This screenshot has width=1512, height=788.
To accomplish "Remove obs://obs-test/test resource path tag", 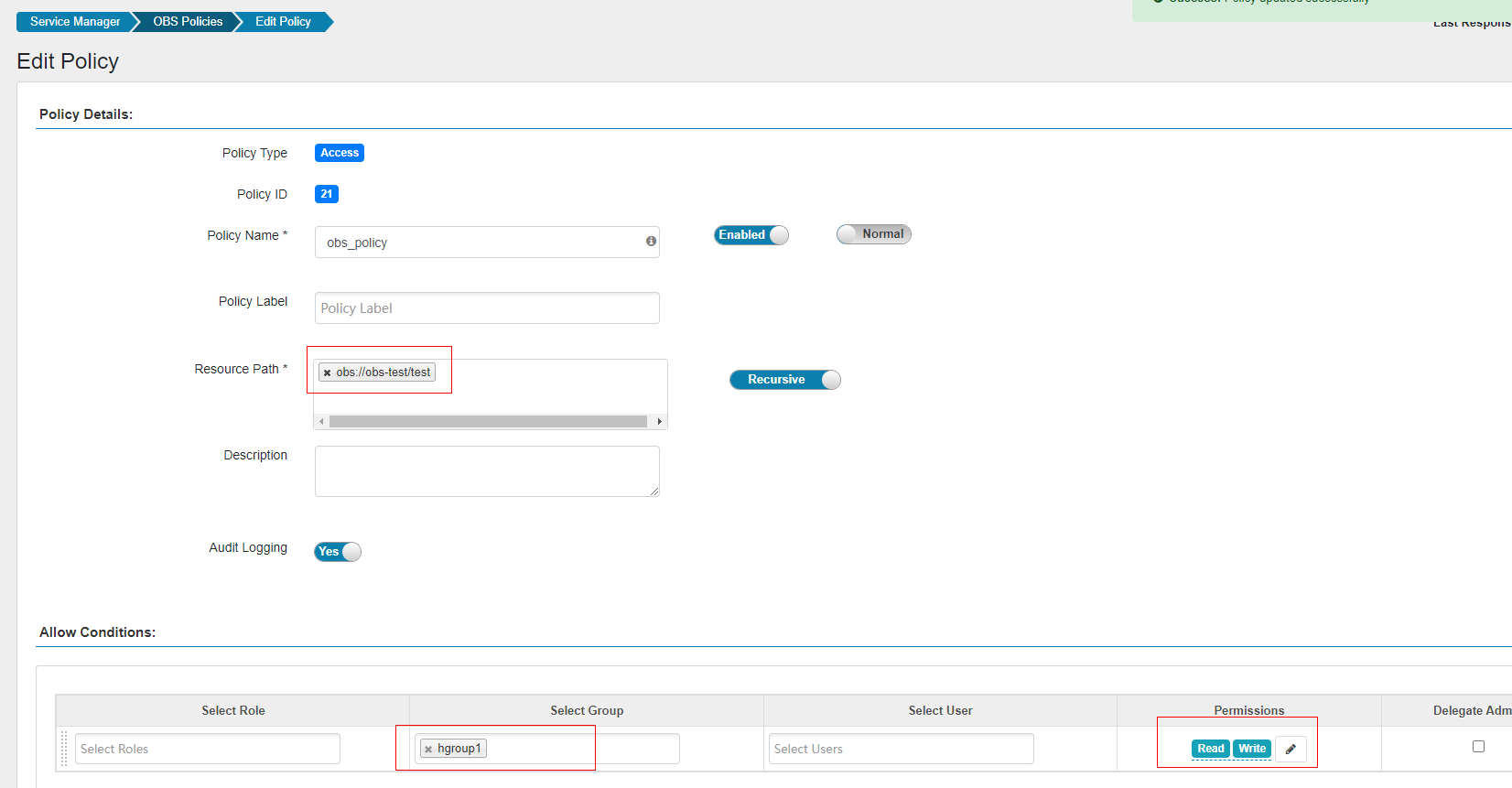I will click(x=327, y=372).
